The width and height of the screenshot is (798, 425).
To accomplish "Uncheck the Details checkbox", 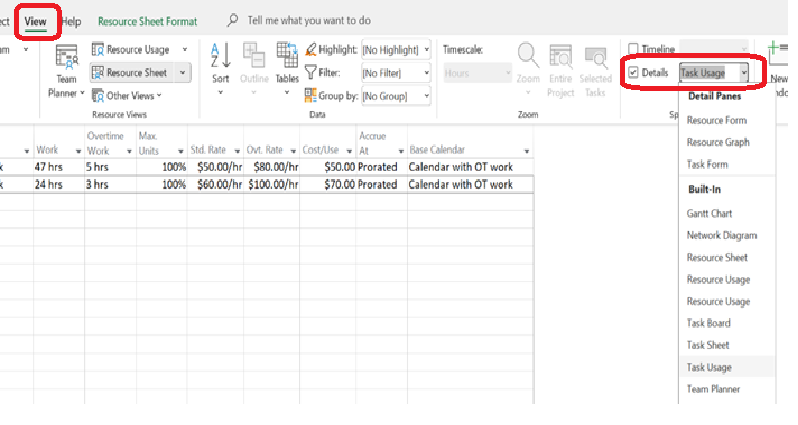I will pos(633,72).
